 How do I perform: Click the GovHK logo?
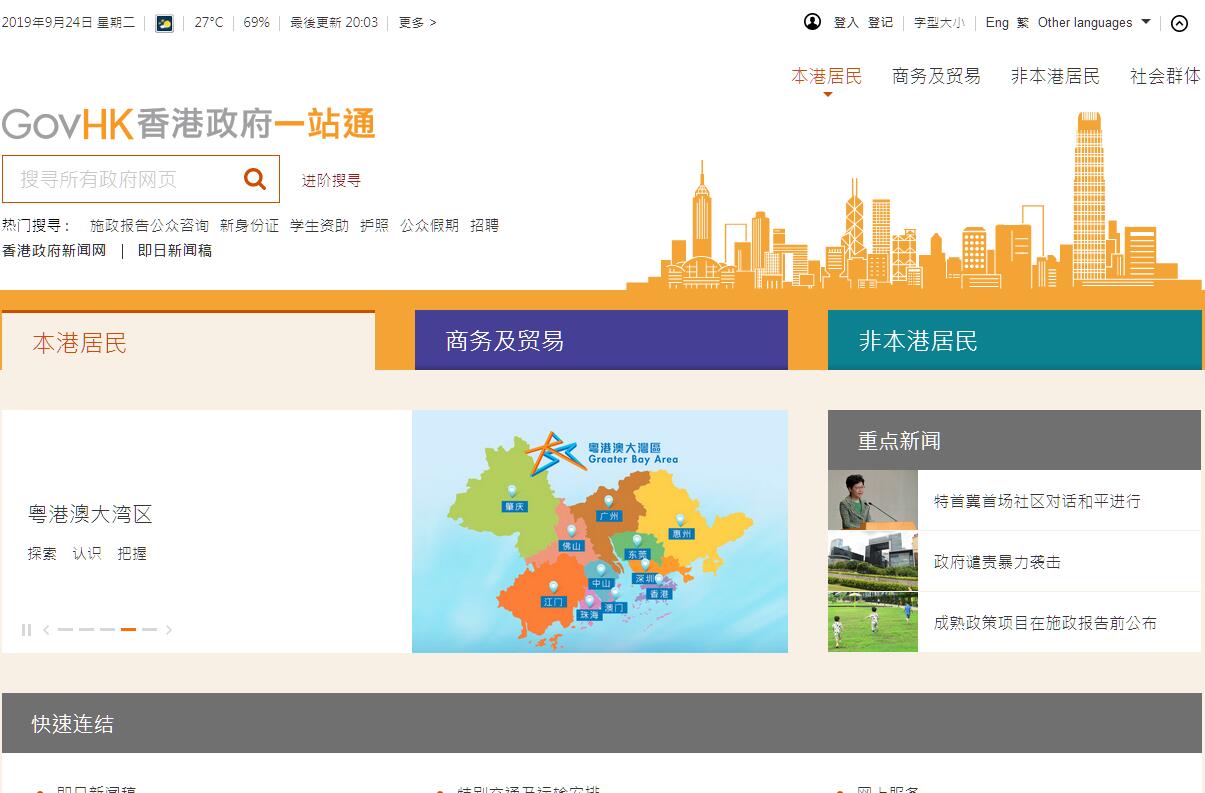click(x=188, y=124)
